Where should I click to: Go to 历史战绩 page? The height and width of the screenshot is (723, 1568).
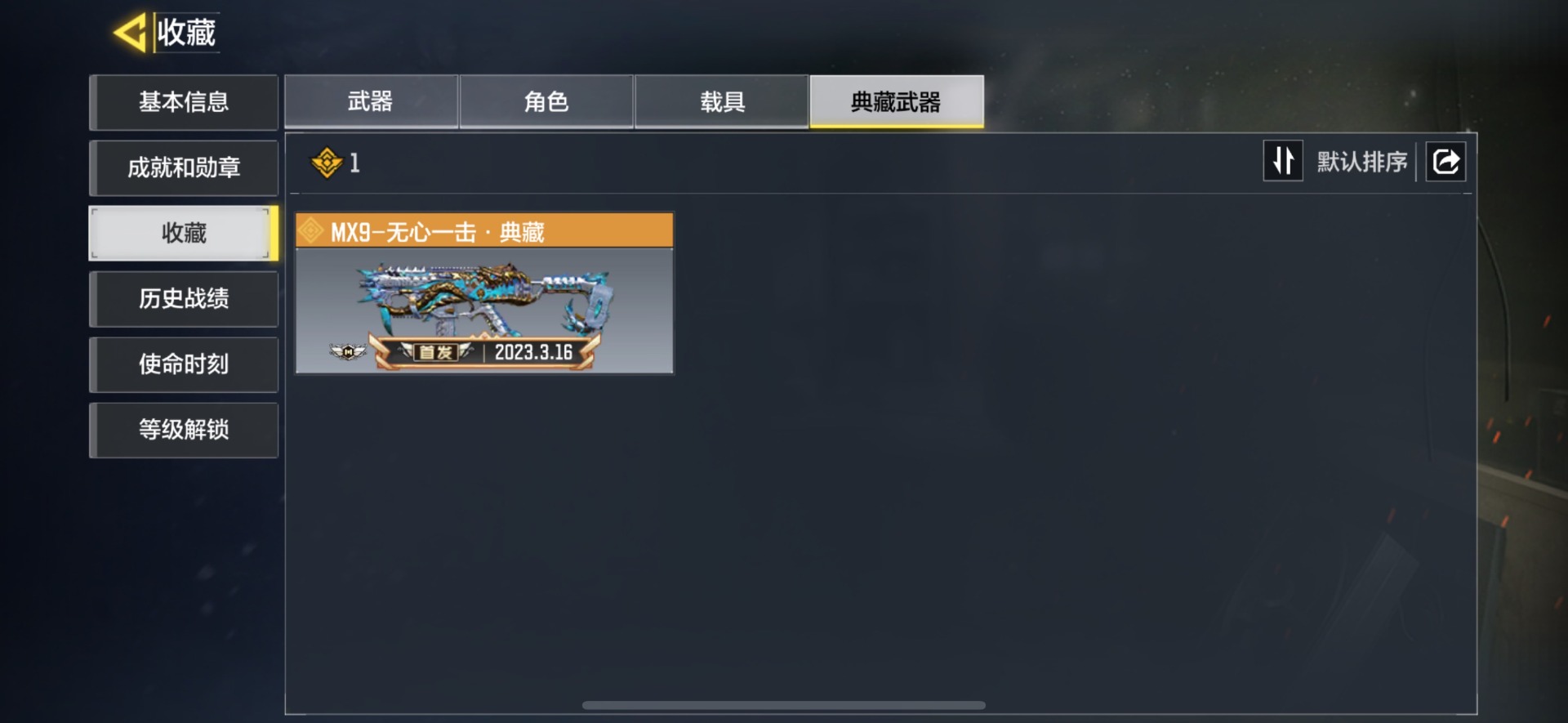[184, 298]
